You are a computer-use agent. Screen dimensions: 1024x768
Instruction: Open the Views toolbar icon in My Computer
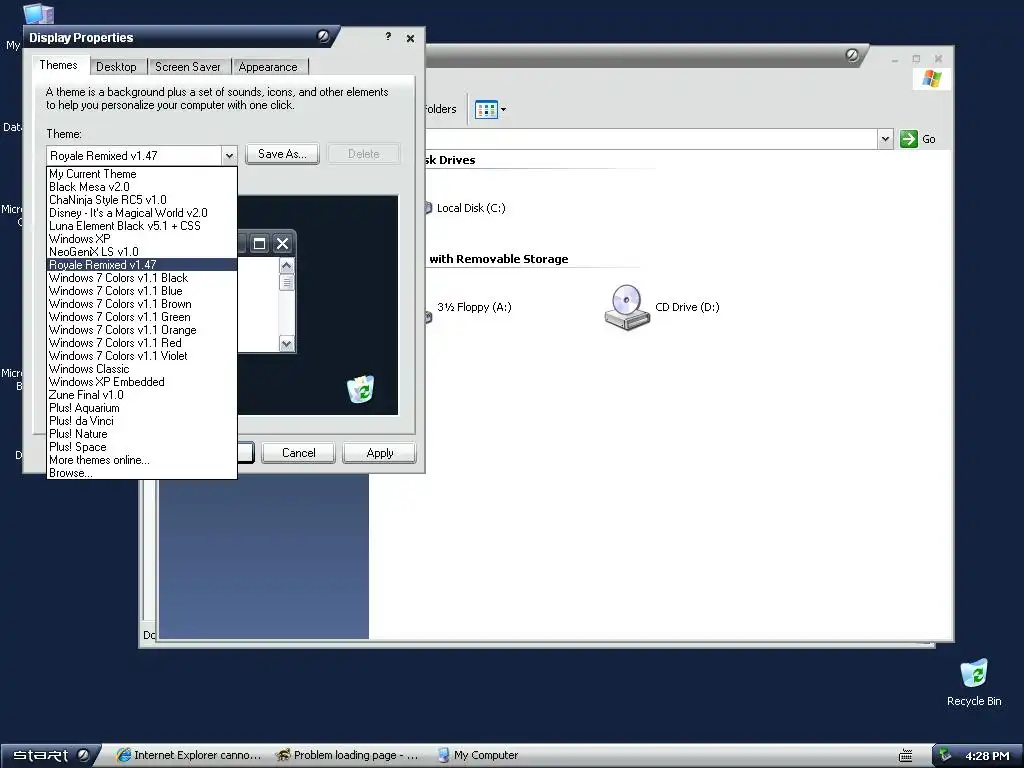[x=486, y=110]
